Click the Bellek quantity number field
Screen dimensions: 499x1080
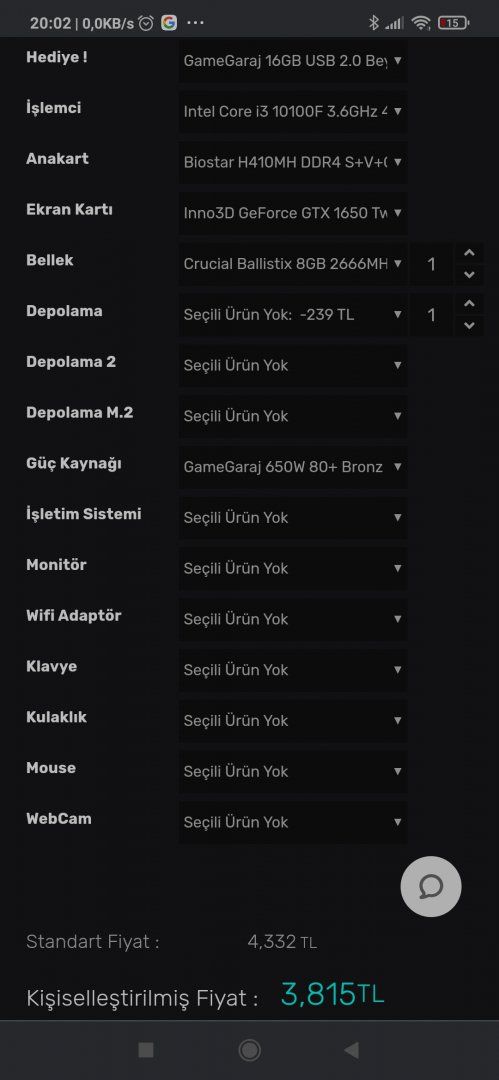pos(432,264)
